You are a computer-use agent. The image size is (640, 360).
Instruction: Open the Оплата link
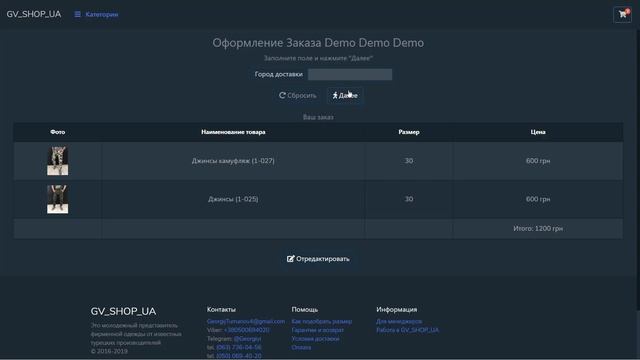click(x=301, y=347)
